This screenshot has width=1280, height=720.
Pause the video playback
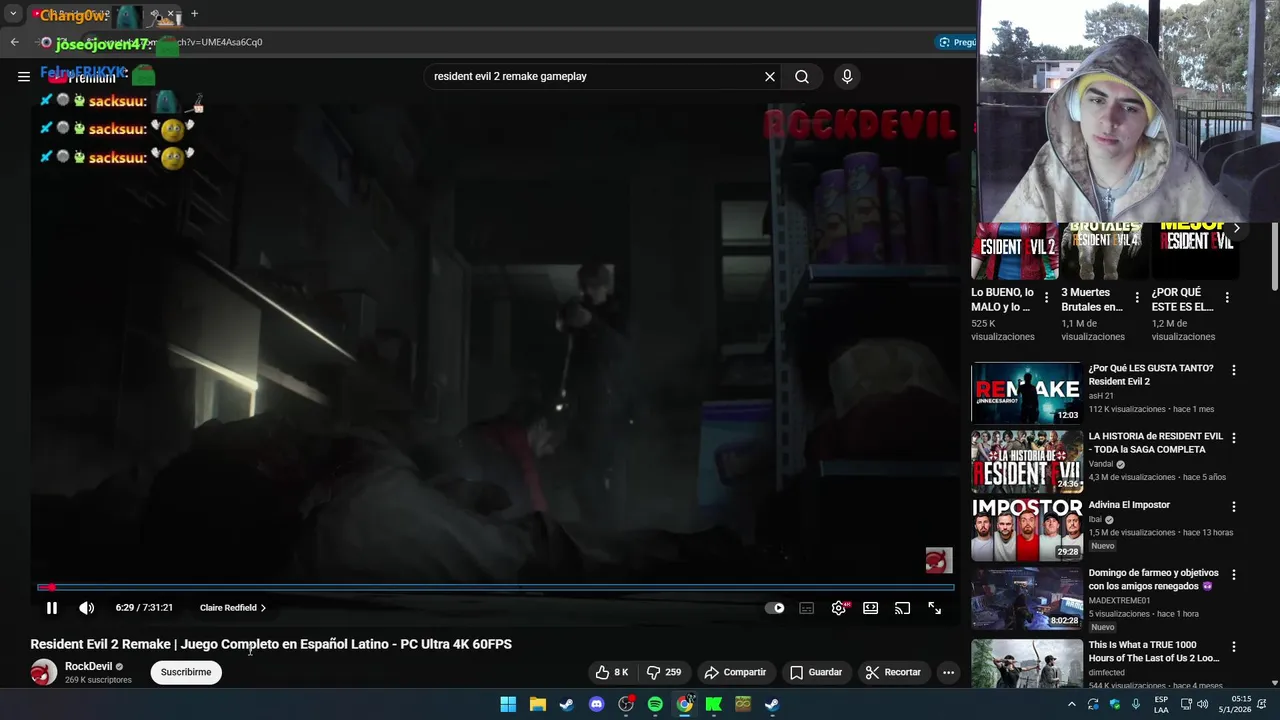52,608
